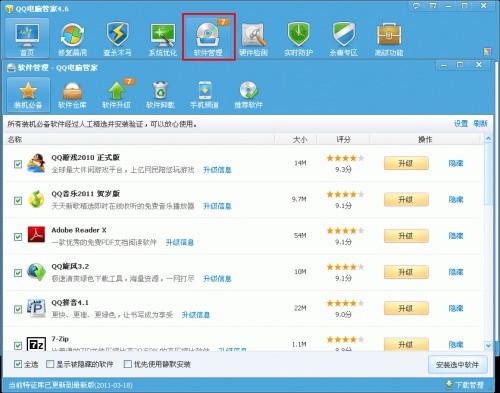Screen dimensions: 500x393
Task: Click the 刷新 refresh link
Action: (x=480, y=124)
